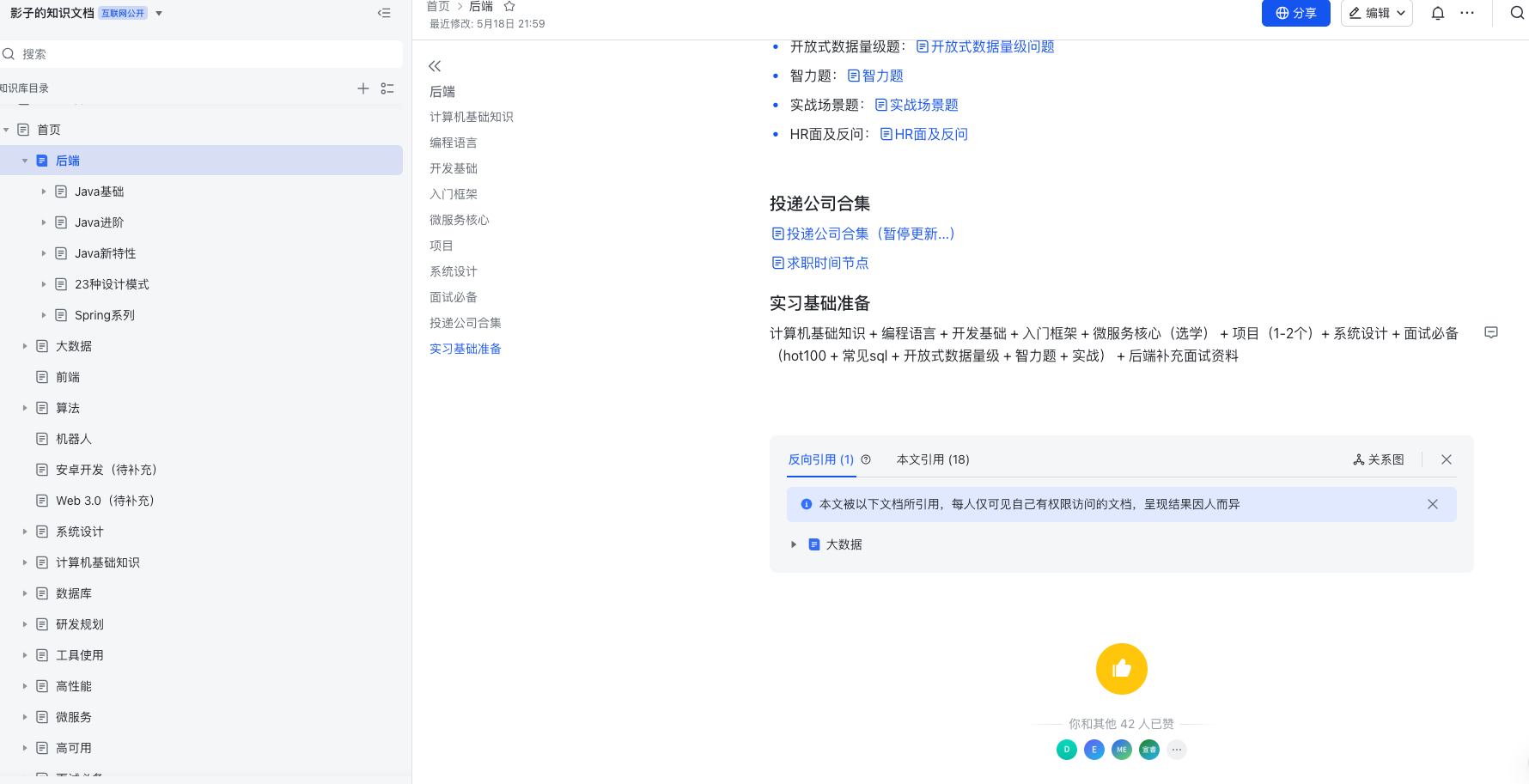The width and height of the screenshot is (1529, 784).
Task: Open comments via the icon beside 实习基础准备
Action: coord(1491,332)
